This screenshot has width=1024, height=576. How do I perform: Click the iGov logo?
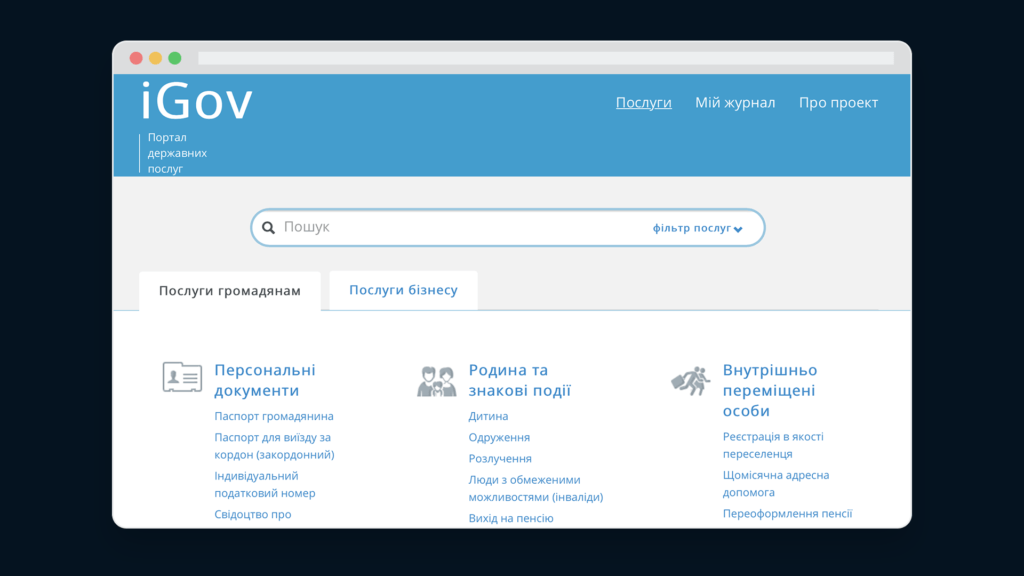click(x=197, y=101)
